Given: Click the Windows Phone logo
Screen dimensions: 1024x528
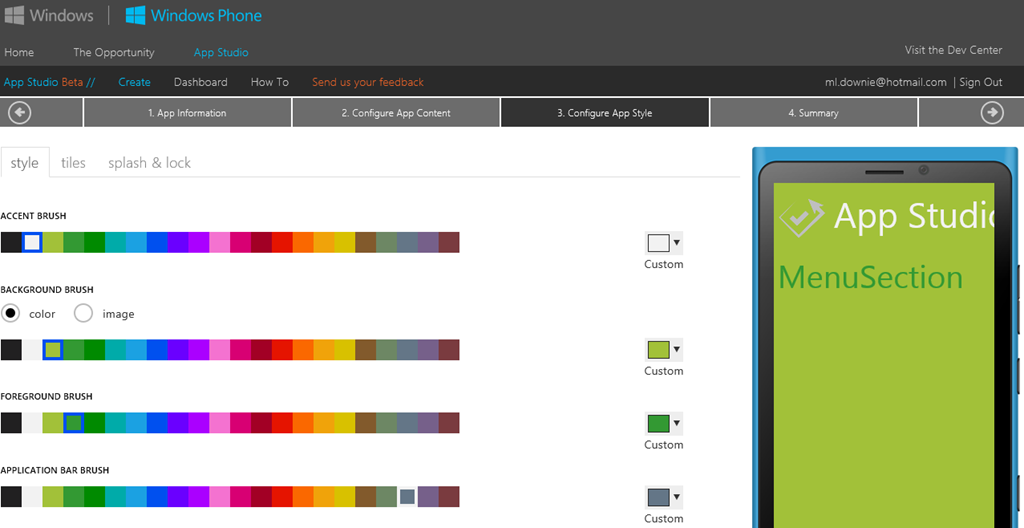Looking at the screenshot, I should pyautogui.click(x=193, y=15).
